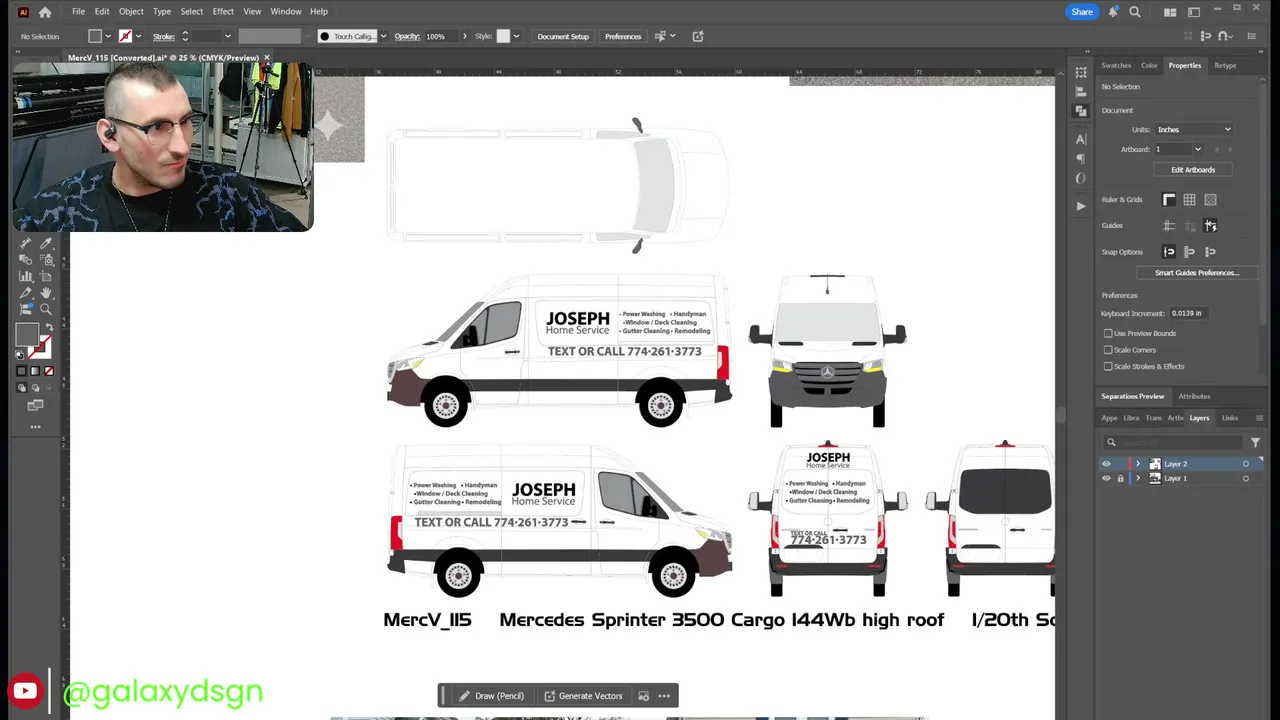Open Smart Guides Preferences button
The height and width of the screenshot is (720, 1280).
pyautogui.click(x=1197, y=273)
